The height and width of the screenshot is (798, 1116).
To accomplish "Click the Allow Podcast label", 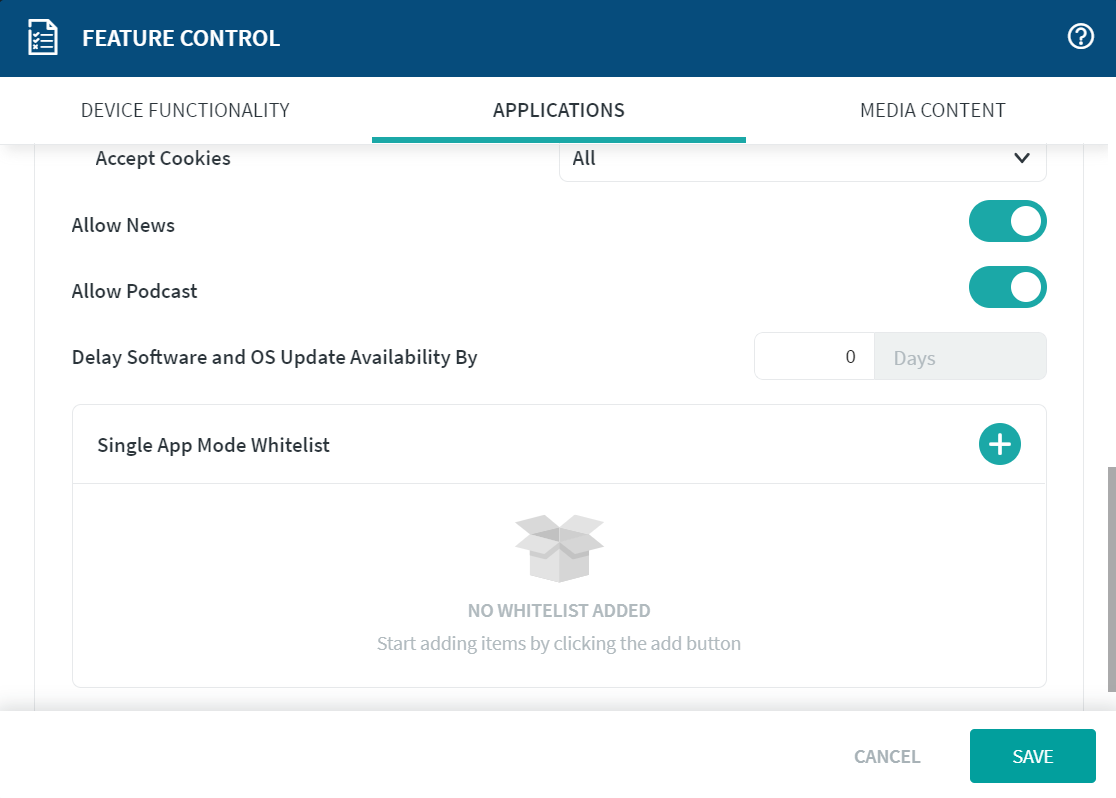I will tap(134, 291).
